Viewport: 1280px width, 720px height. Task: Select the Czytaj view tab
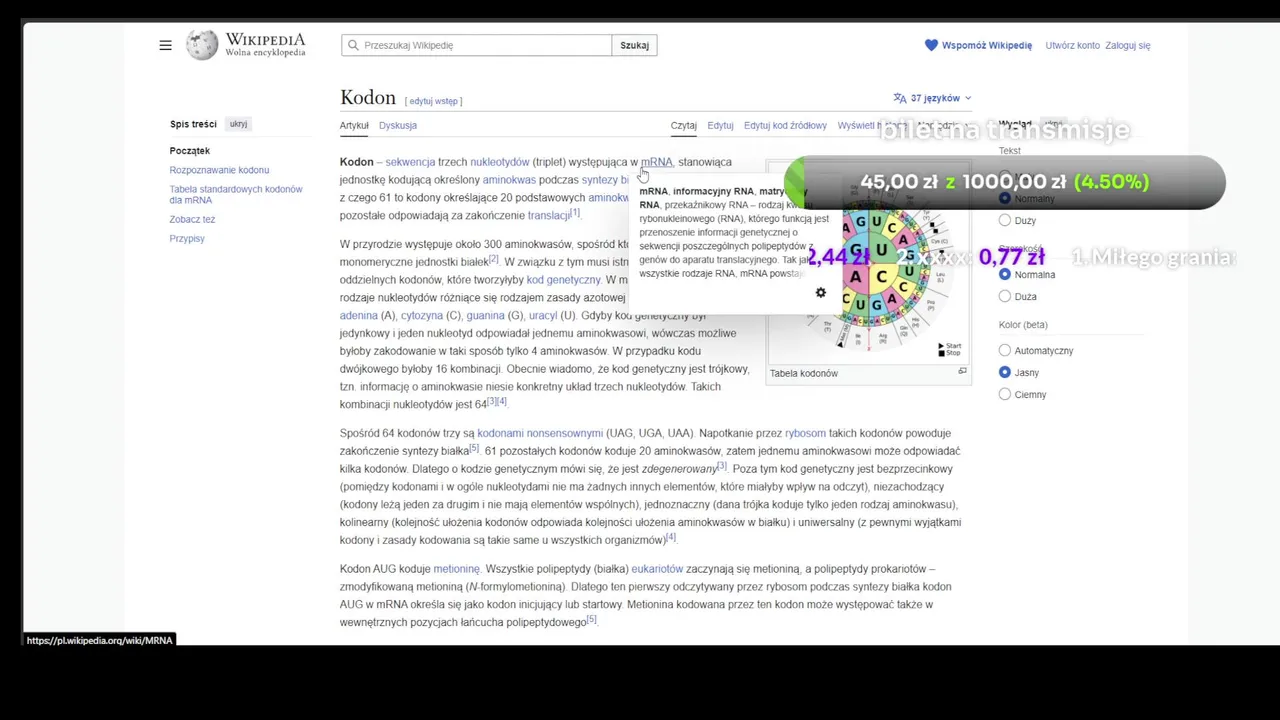tap(684, 125)
